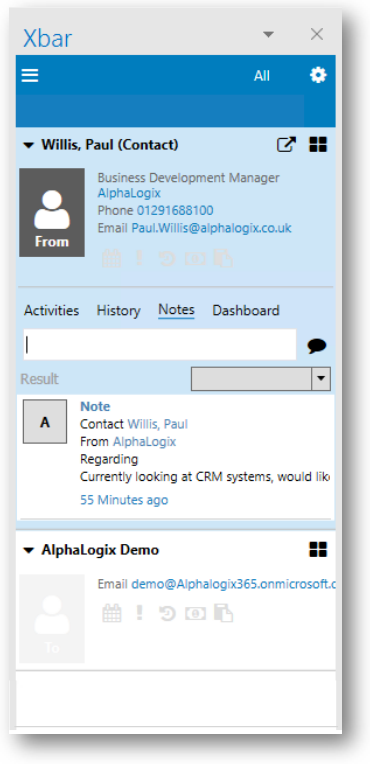
Task: Click the history clock icon under AlphaLogix Demo
Action: coord(167,614)
